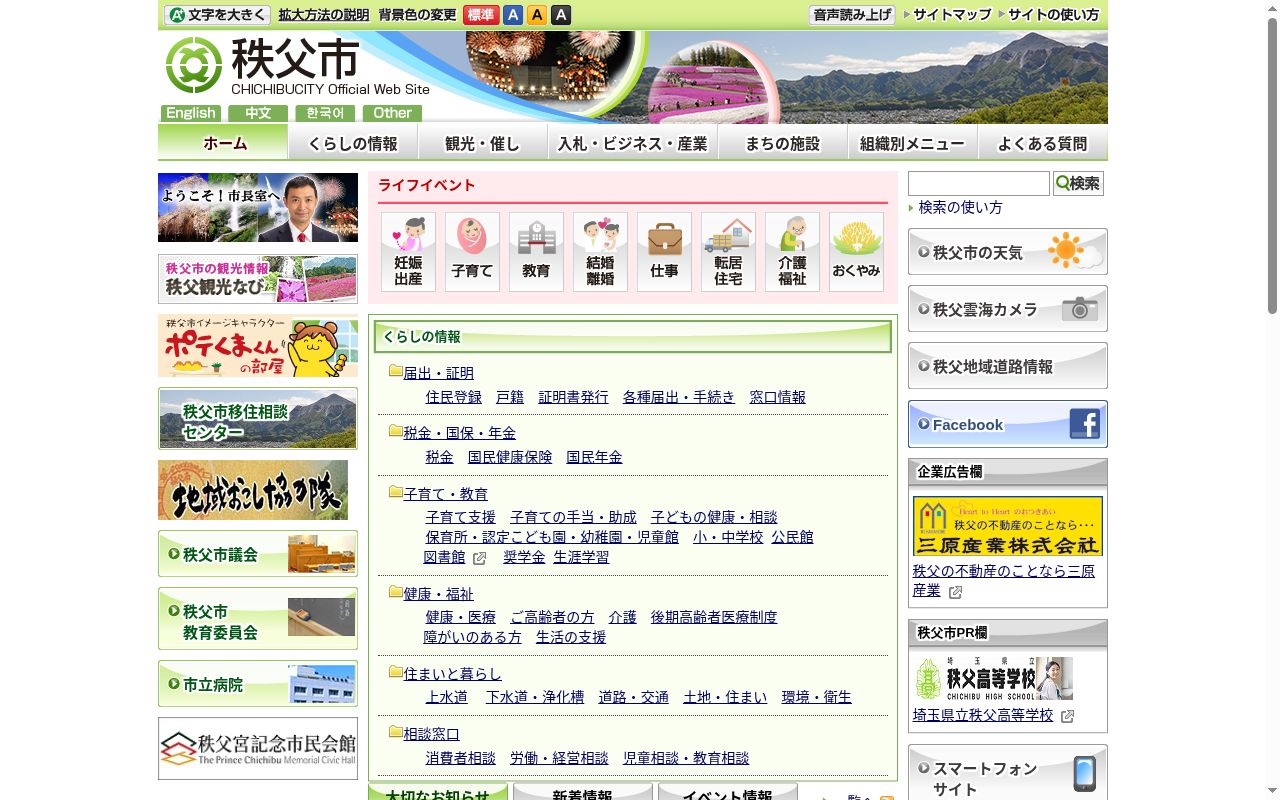Open the 秩父市移住相談センター banner

(258, 419)
